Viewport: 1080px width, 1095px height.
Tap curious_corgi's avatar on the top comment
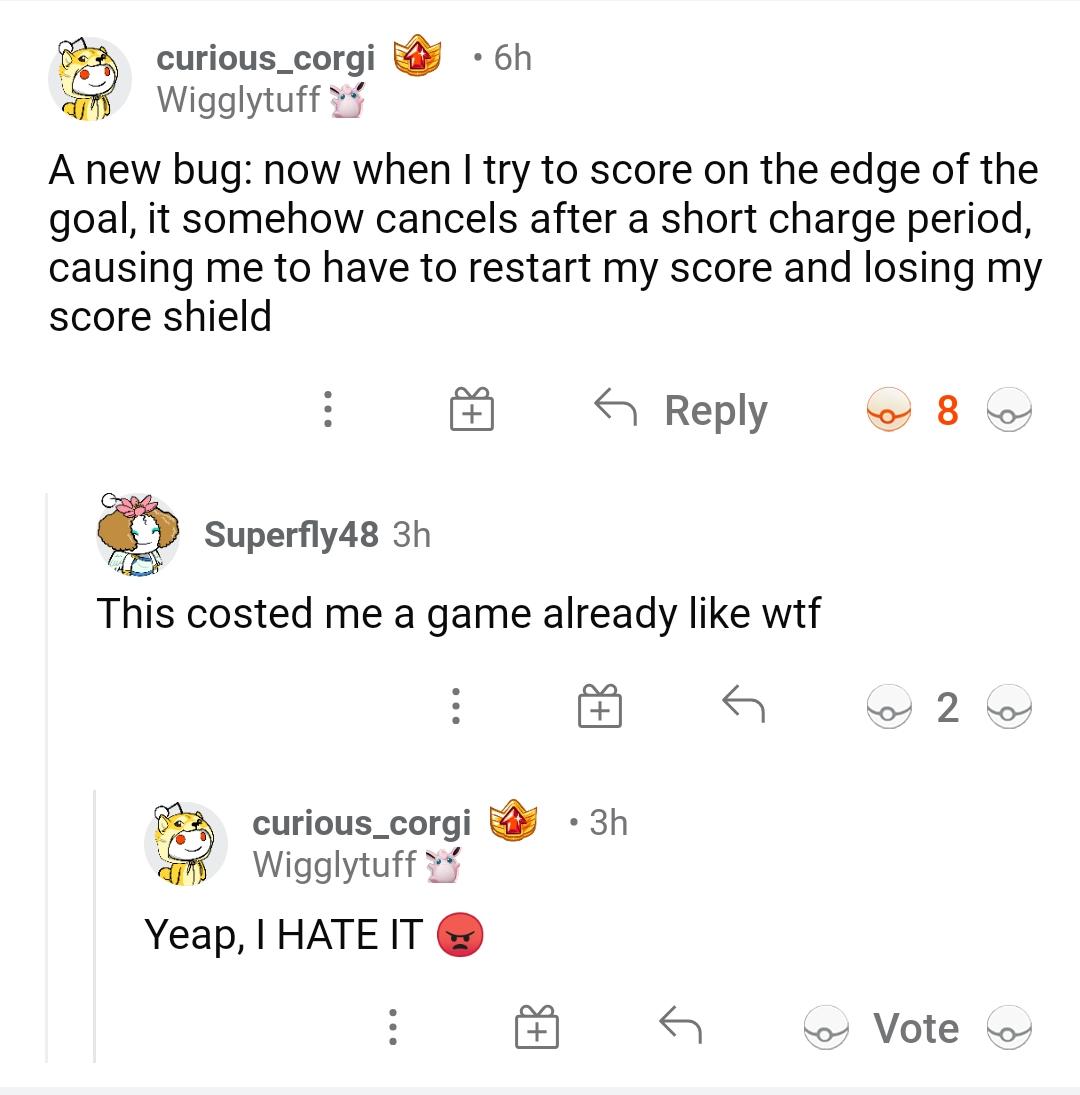(90, 78)
